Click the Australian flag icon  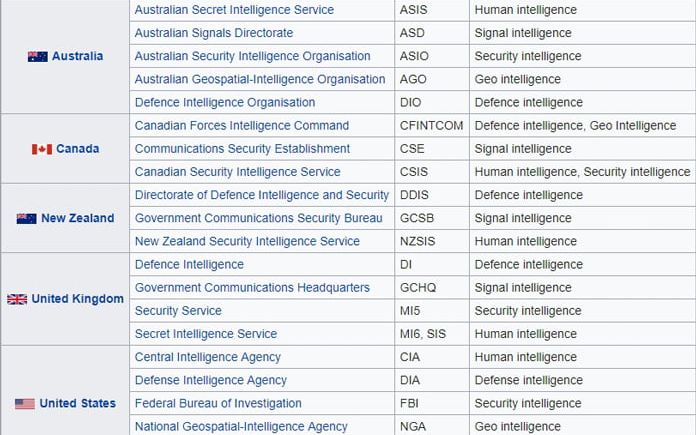[38, 56]
